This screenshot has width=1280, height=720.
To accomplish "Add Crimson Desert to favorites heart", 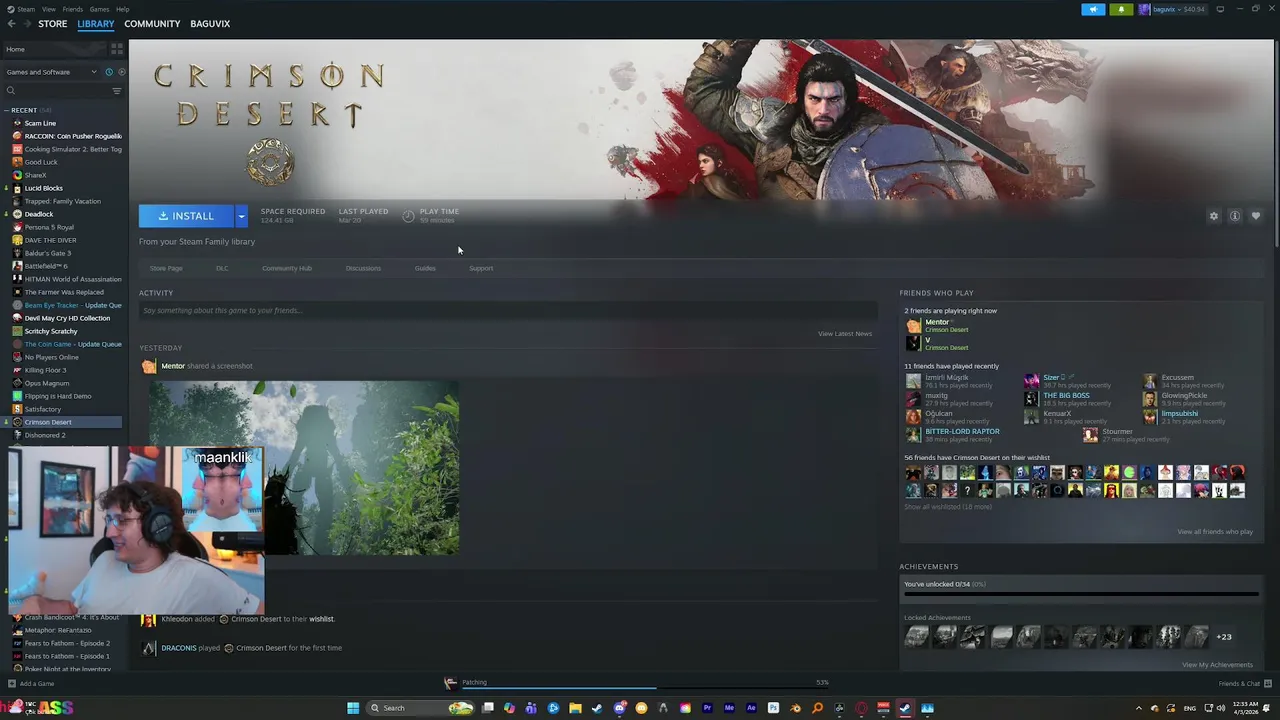I will 1256,216.
